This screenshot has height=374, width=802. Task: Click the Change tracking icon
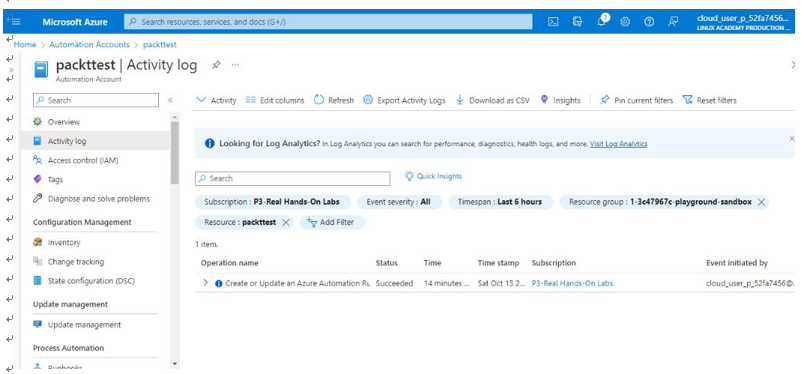(37, 261)
